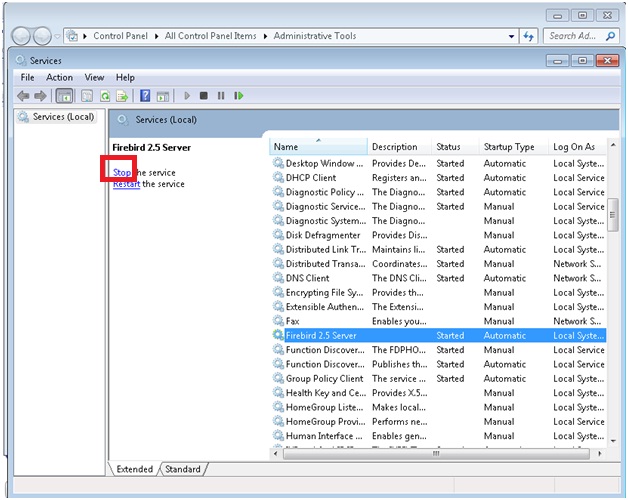Click the gear icon beside DNS Client
The height and width of the screenshot is (500, 628).
click(278, 278)
